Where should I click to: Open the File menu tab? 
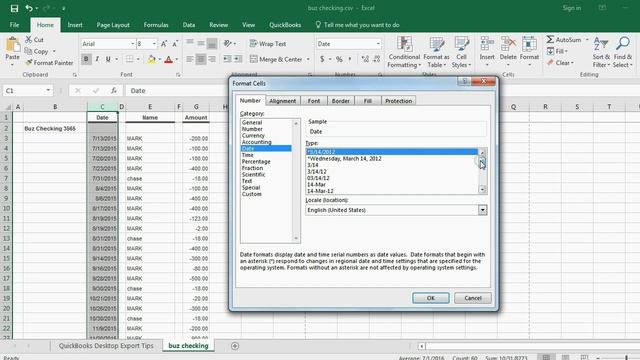(x=14, y=25)
